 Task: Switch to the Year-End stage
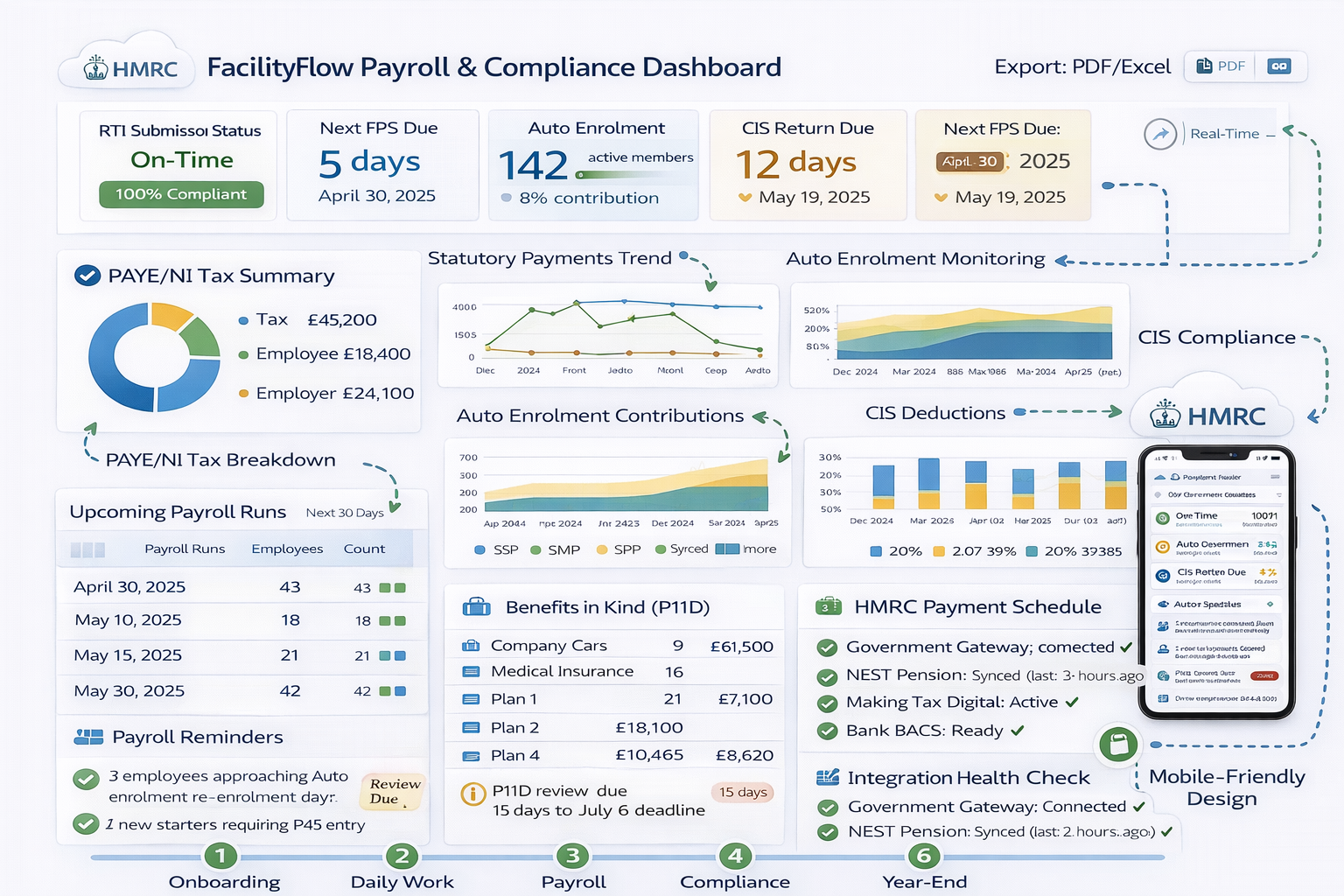pos(924,857)
